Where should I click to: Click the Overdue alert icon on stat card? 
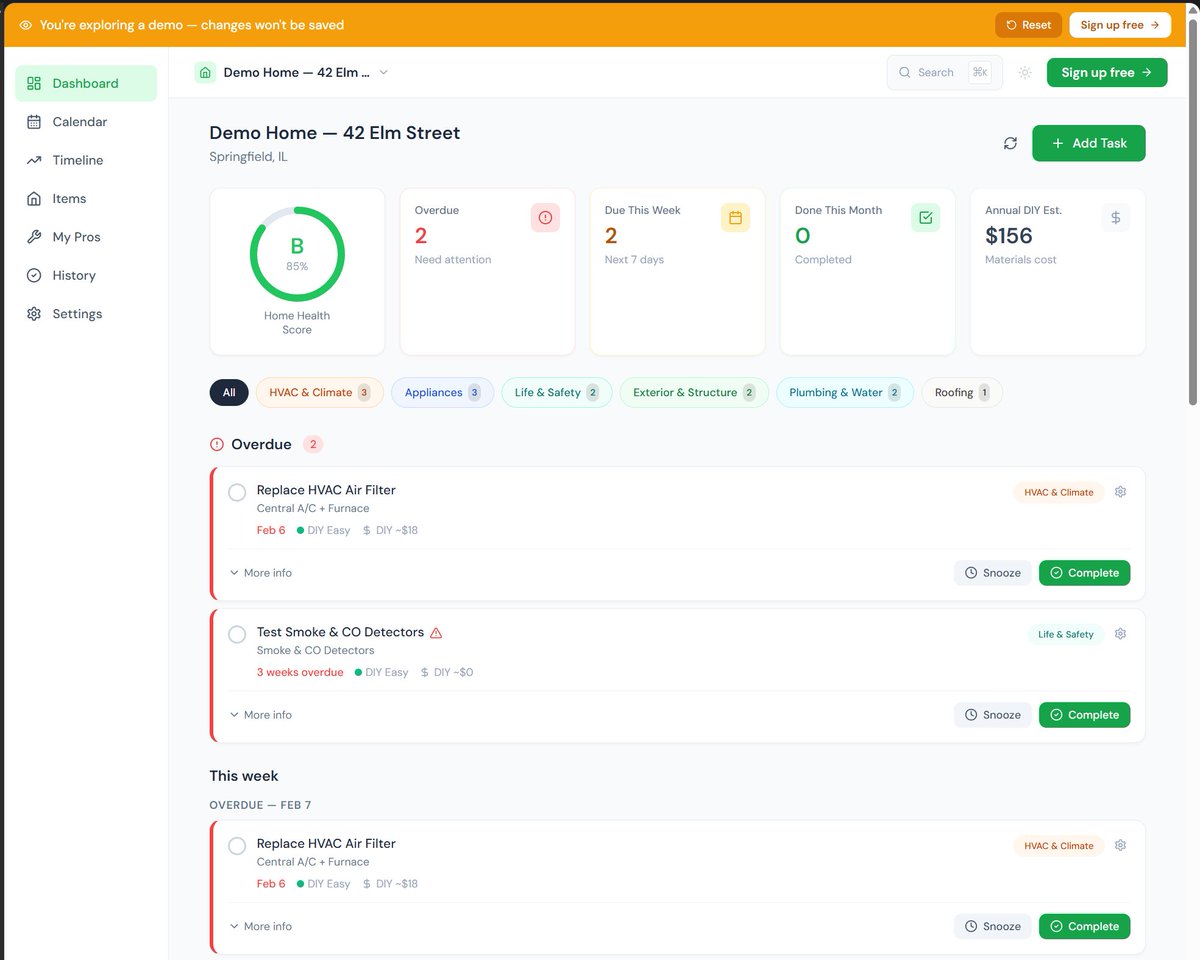pyautogui.click(x=545, y=217)
